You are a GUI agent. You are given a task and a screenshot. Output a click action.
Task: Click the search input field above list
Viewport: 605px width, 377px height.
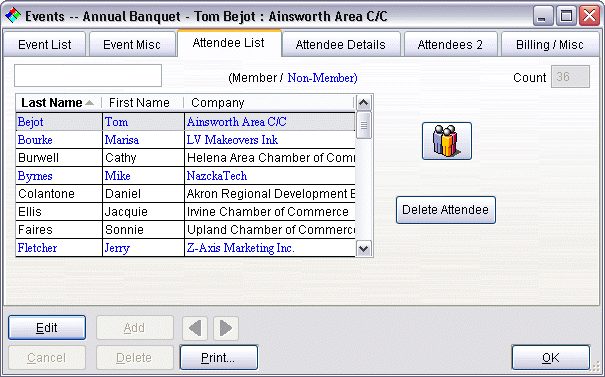coord(88,76)
